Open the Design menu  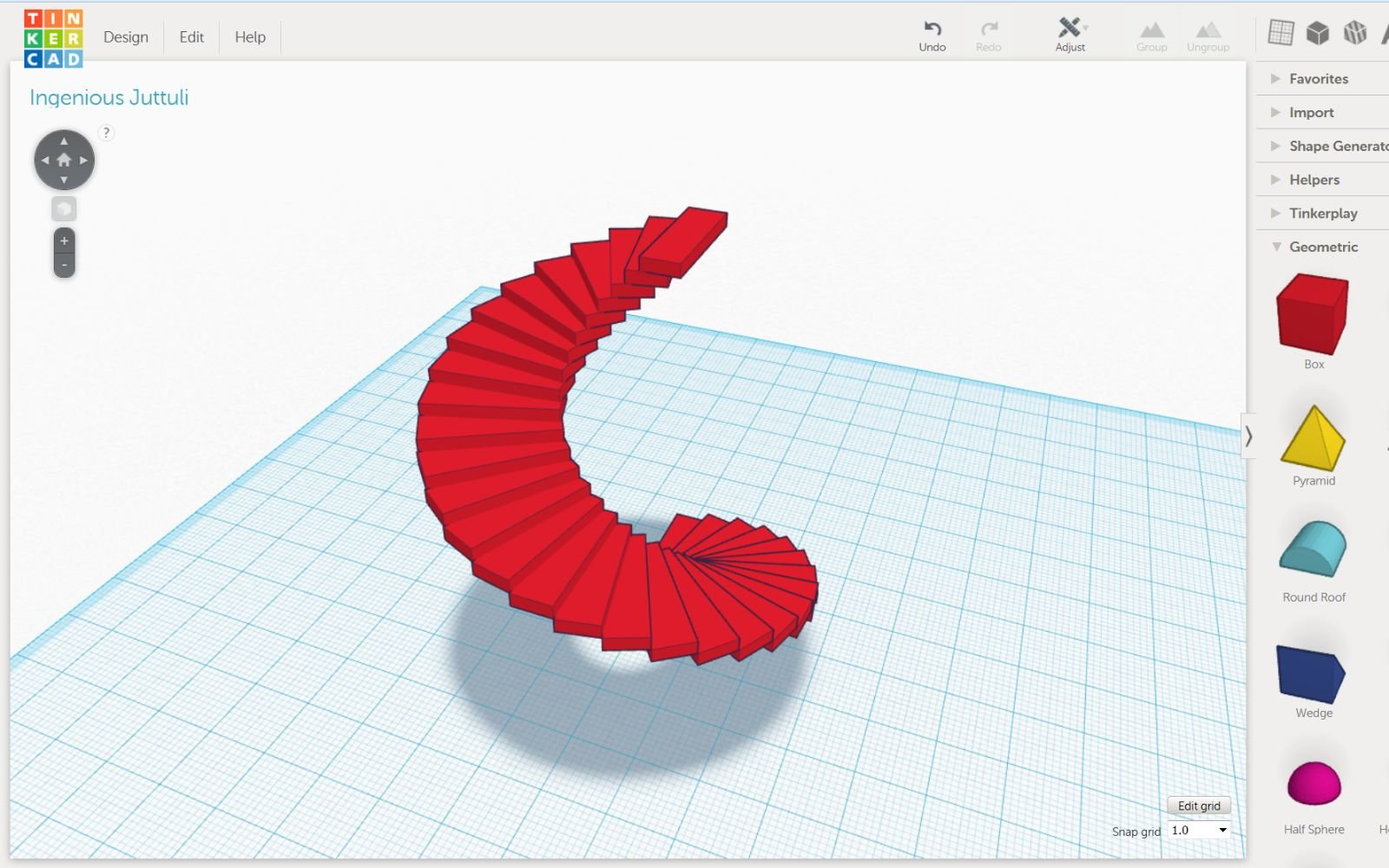point(127,36)
